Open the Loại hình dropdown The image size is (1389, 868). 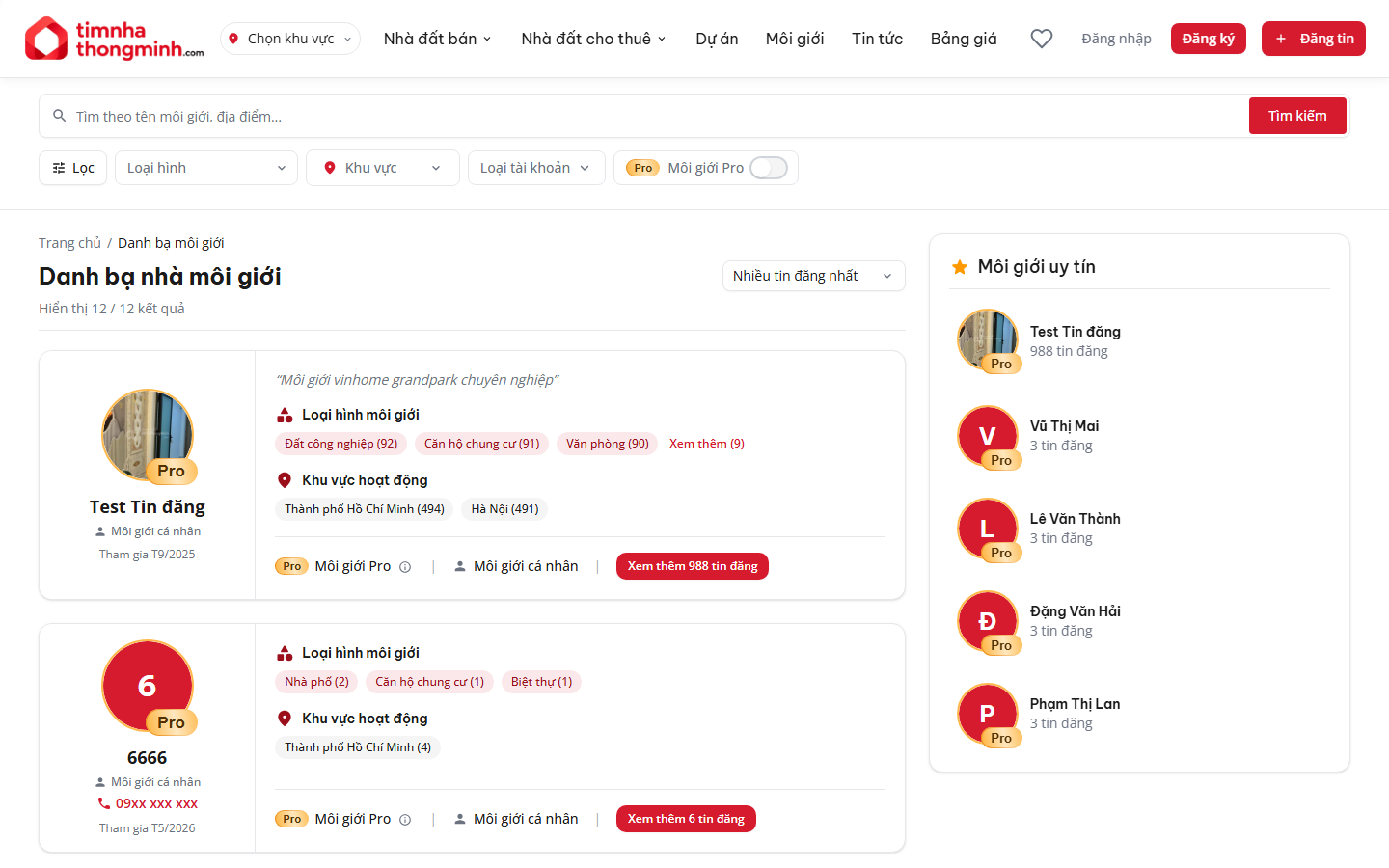pyautogui.click(x=206, y=168)
